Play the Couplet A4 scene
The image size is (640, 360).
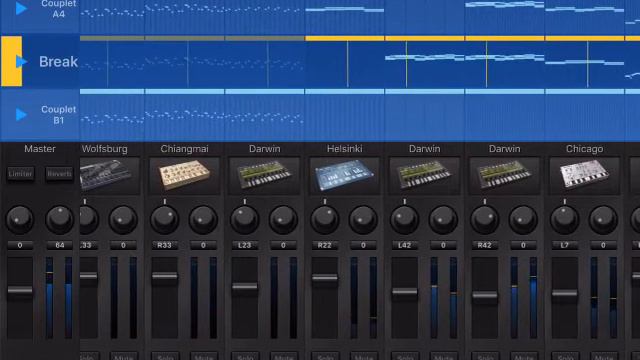[21, 8]
